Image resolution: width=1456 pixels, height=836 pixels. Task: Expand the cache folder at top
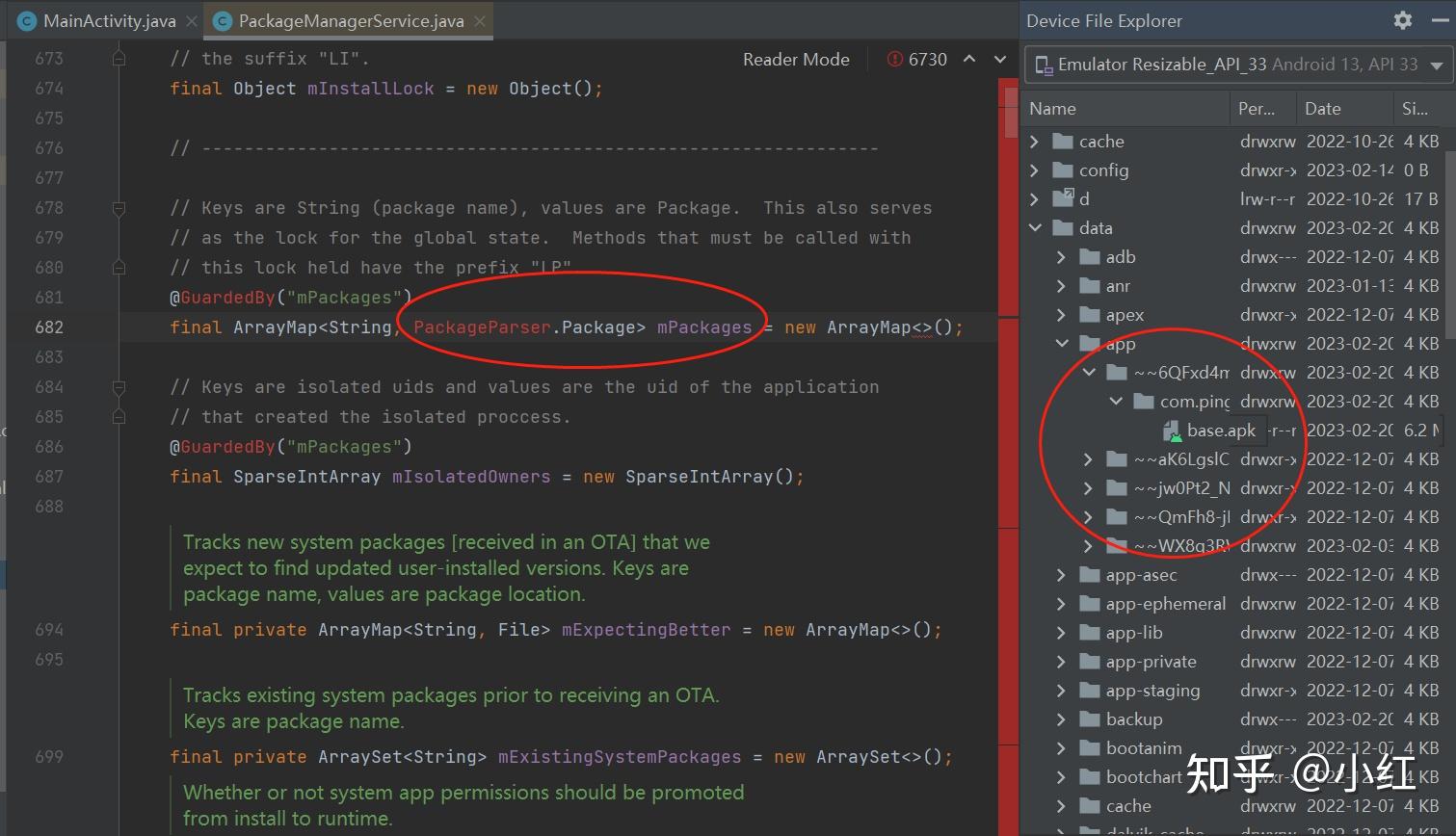pyautogui.click(x=1035, y=142)
